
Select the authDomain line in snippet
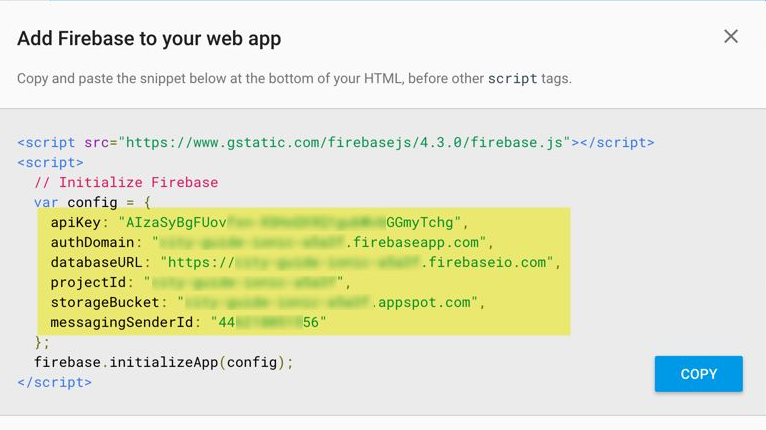272,242
